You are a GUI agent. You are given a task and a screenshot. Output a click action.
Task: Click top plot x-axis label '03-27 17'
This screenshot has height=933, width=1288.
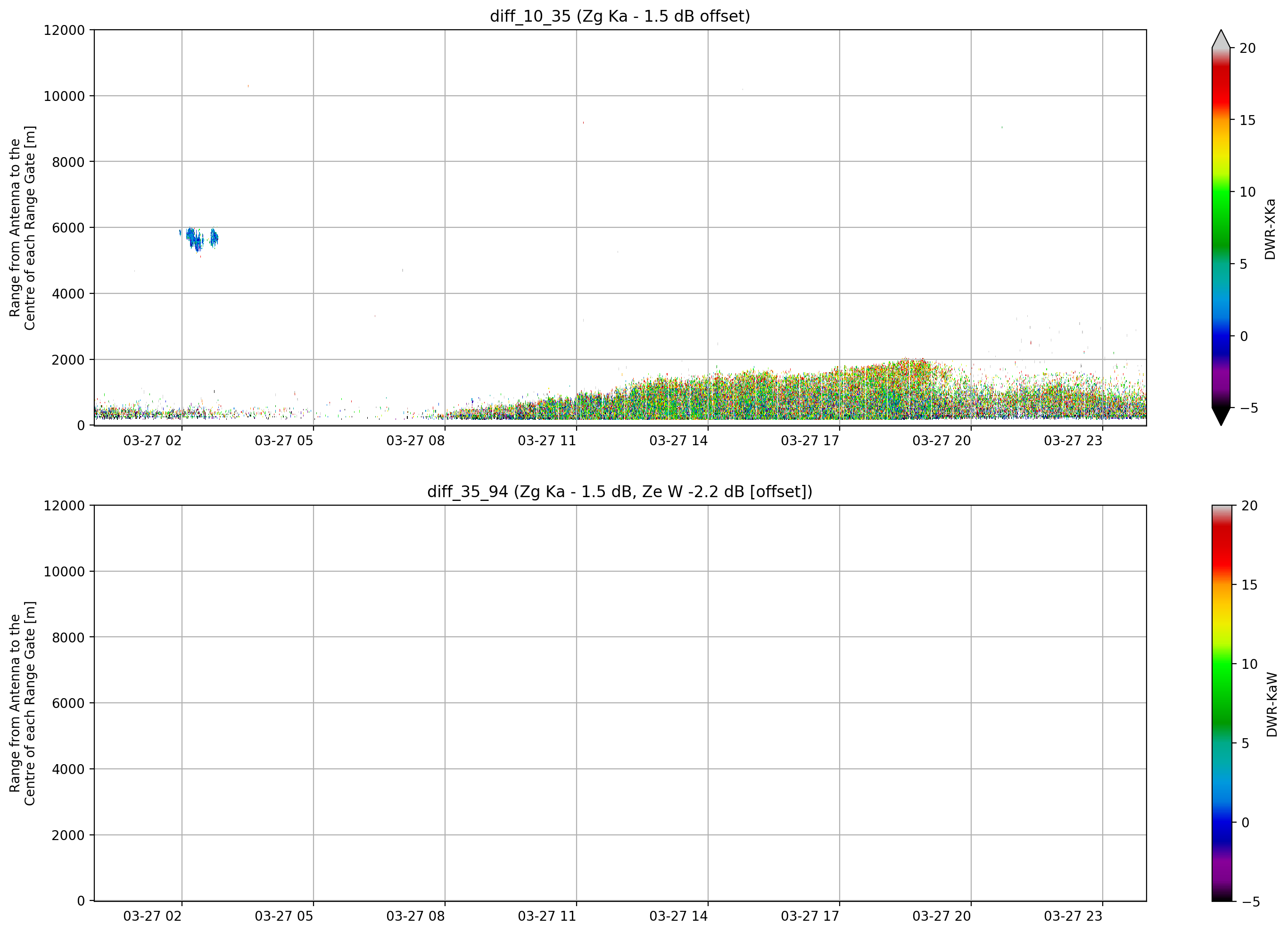click(810, 441)
